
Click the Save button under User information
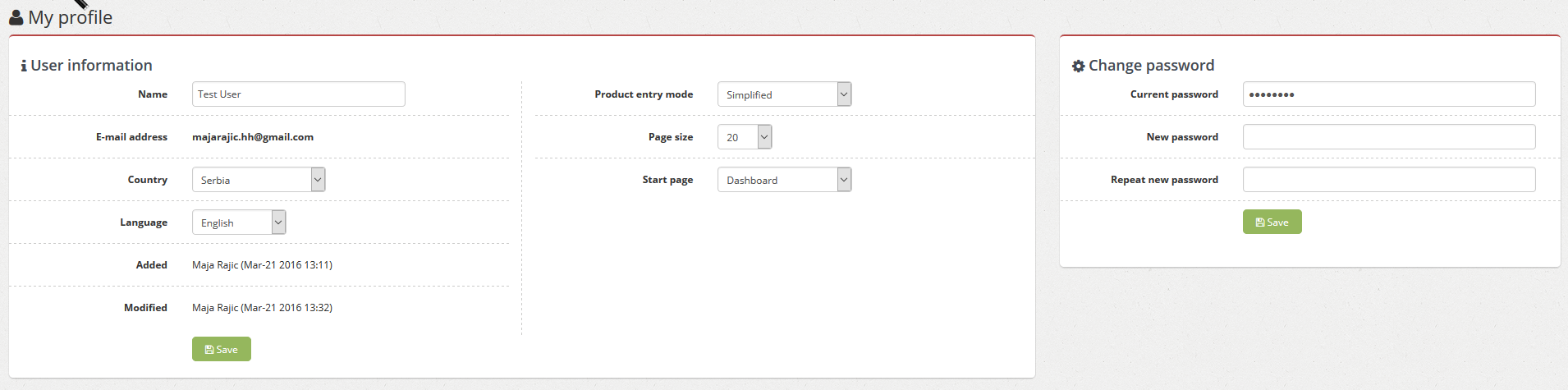tap(222, 349)
